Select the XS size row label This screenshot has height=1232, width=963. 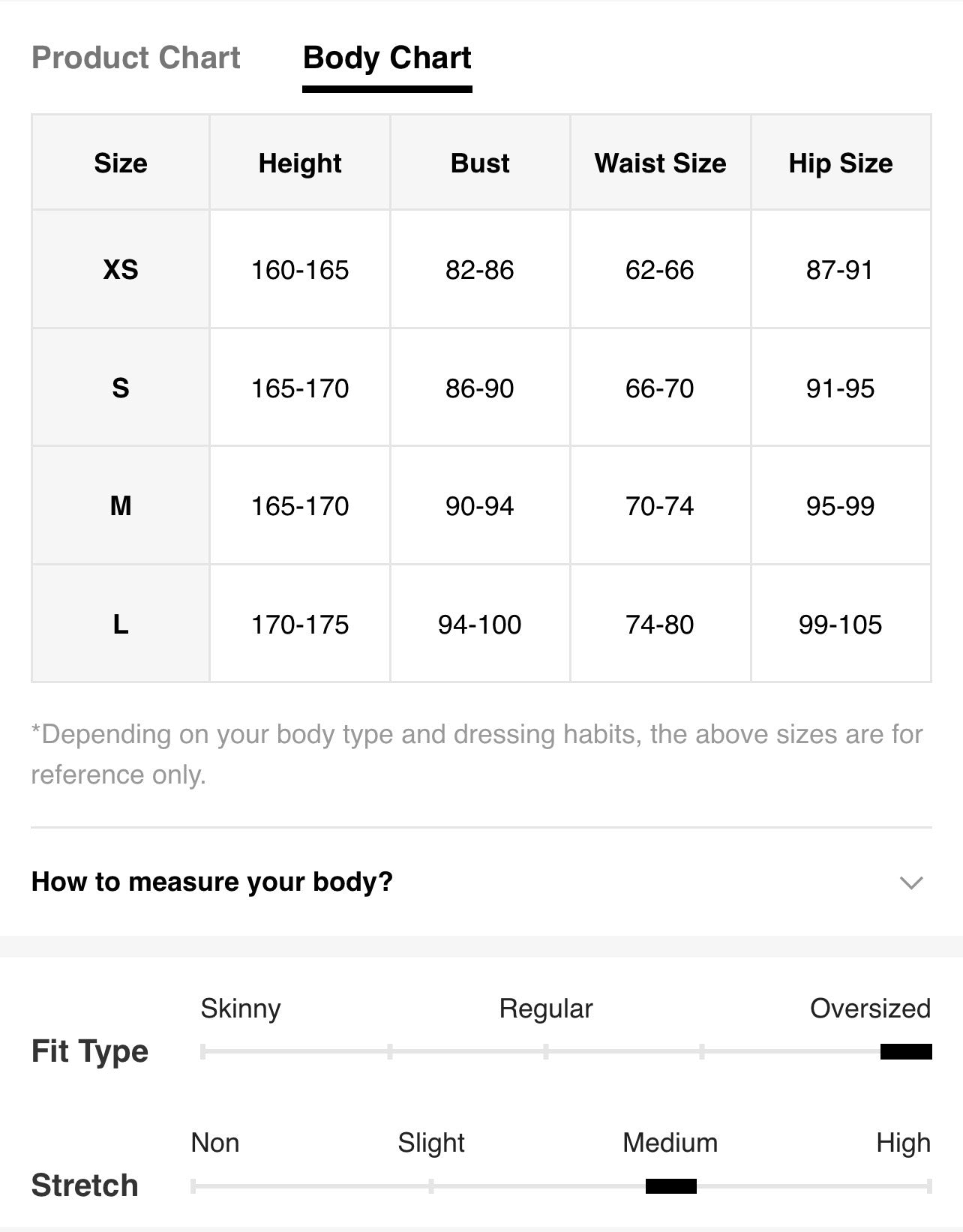tap(121, 269)
